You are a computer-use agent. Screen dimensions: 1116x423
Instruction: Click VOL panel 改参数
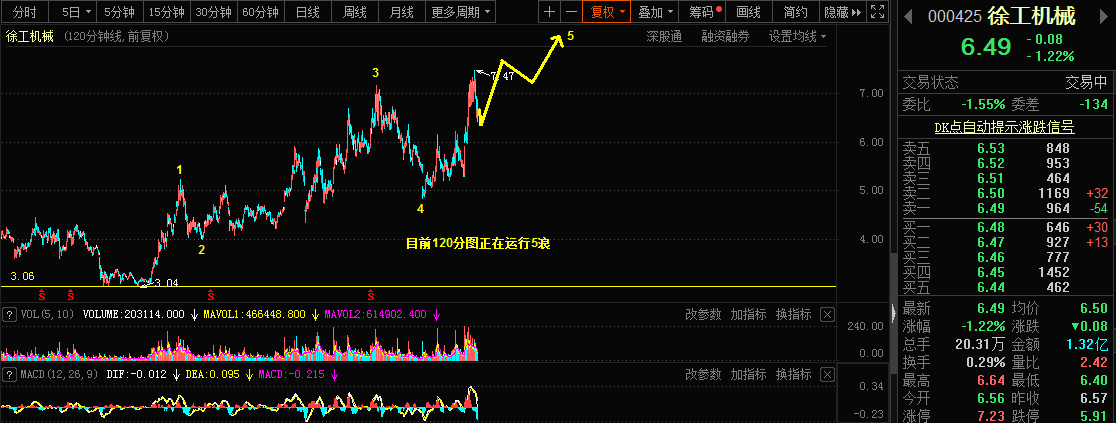pos(703,314)
